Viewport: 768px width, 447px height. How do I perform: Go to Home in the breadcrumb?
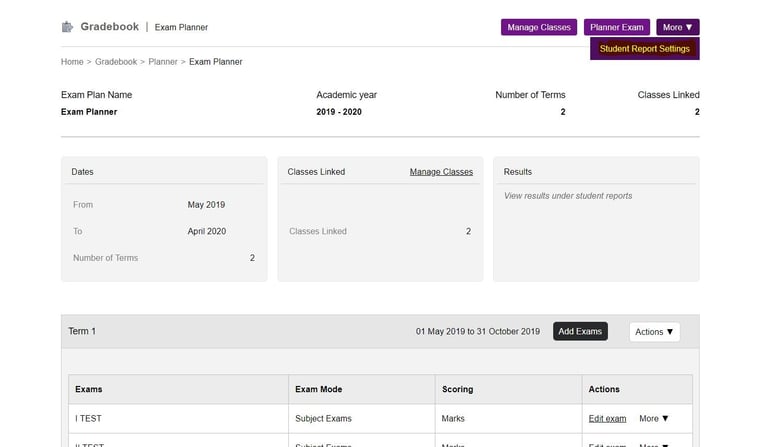point(72,62)
